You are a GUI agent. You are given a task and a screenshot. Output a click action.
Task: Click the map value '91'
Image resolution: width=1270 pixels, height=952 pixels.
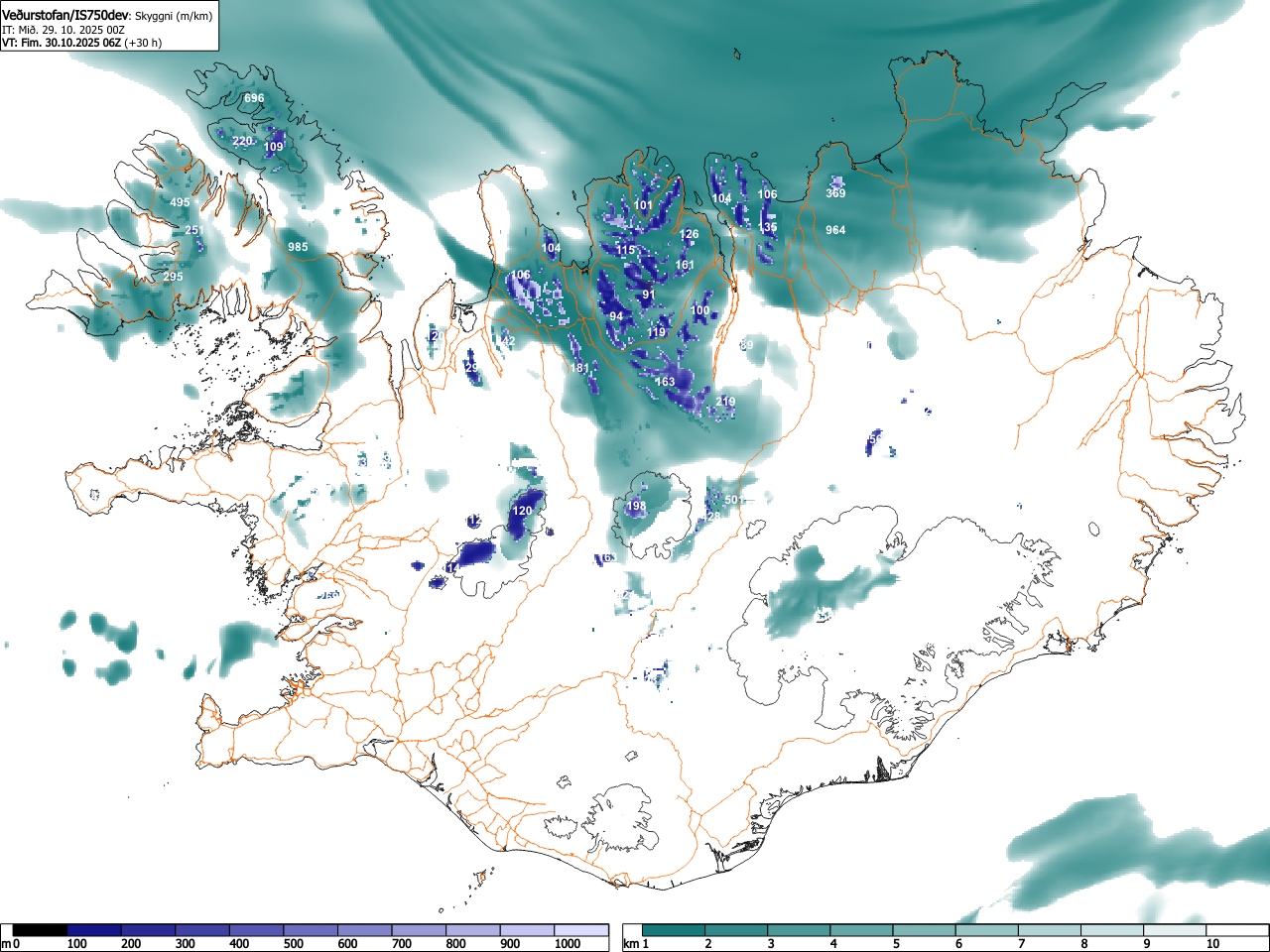point(649,295)
